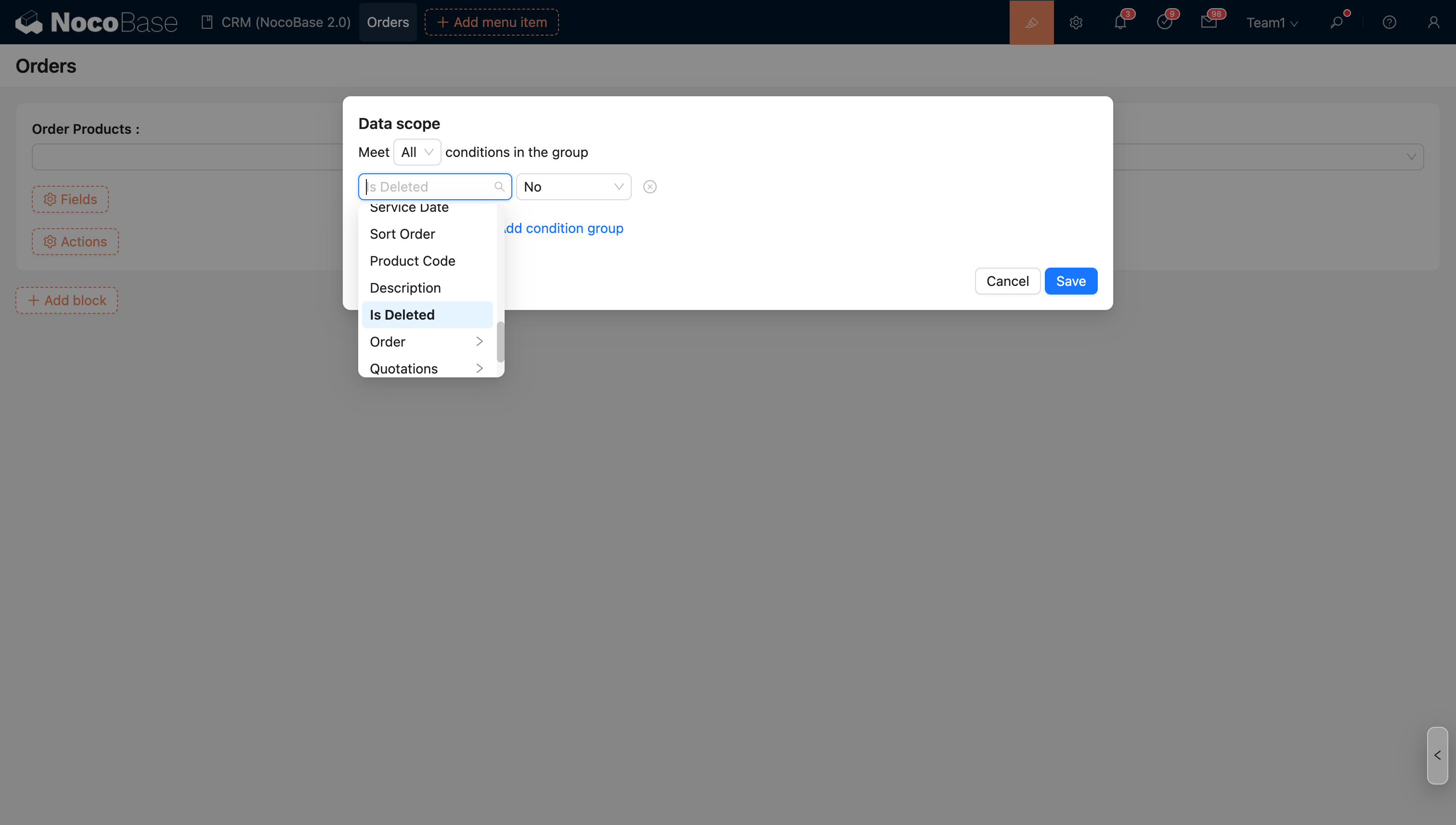Screen dimensions: 1456x825
Task: Click the Is Deleted field search input
Action: pos(428,187)
